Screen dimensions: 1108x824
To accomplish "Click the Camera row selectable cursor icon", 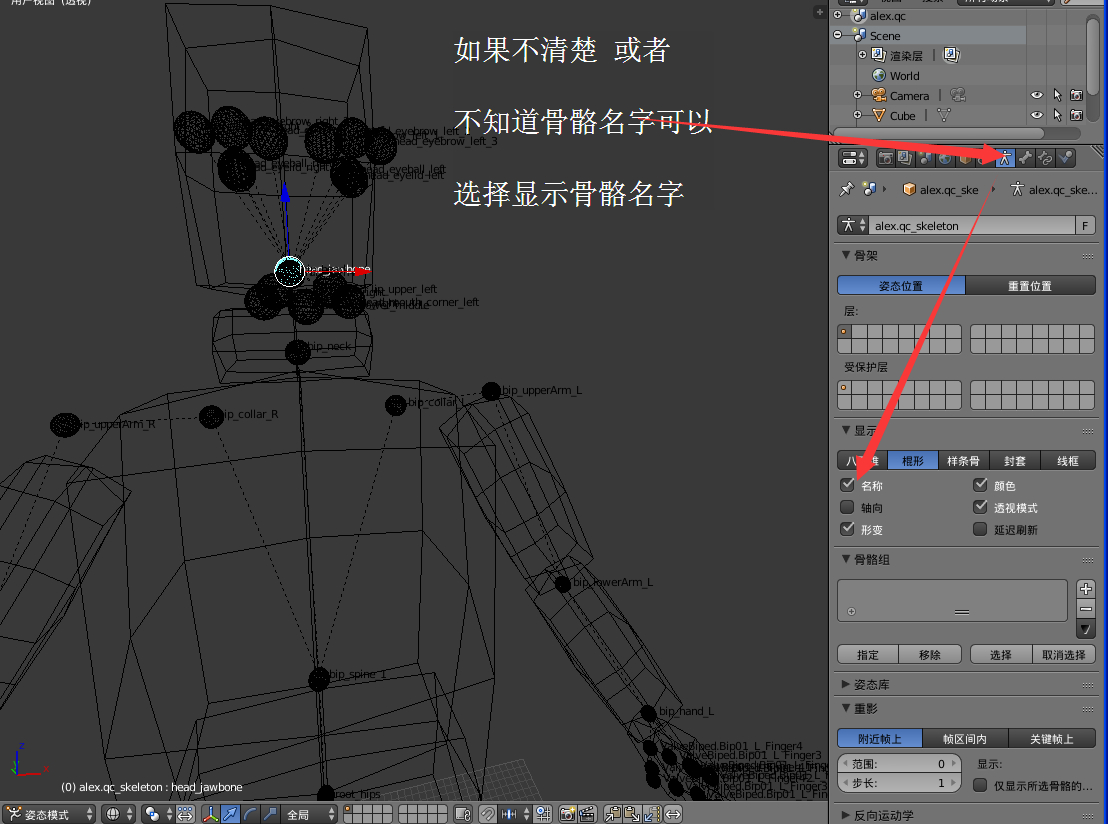I will click(x=1057, y=95).
